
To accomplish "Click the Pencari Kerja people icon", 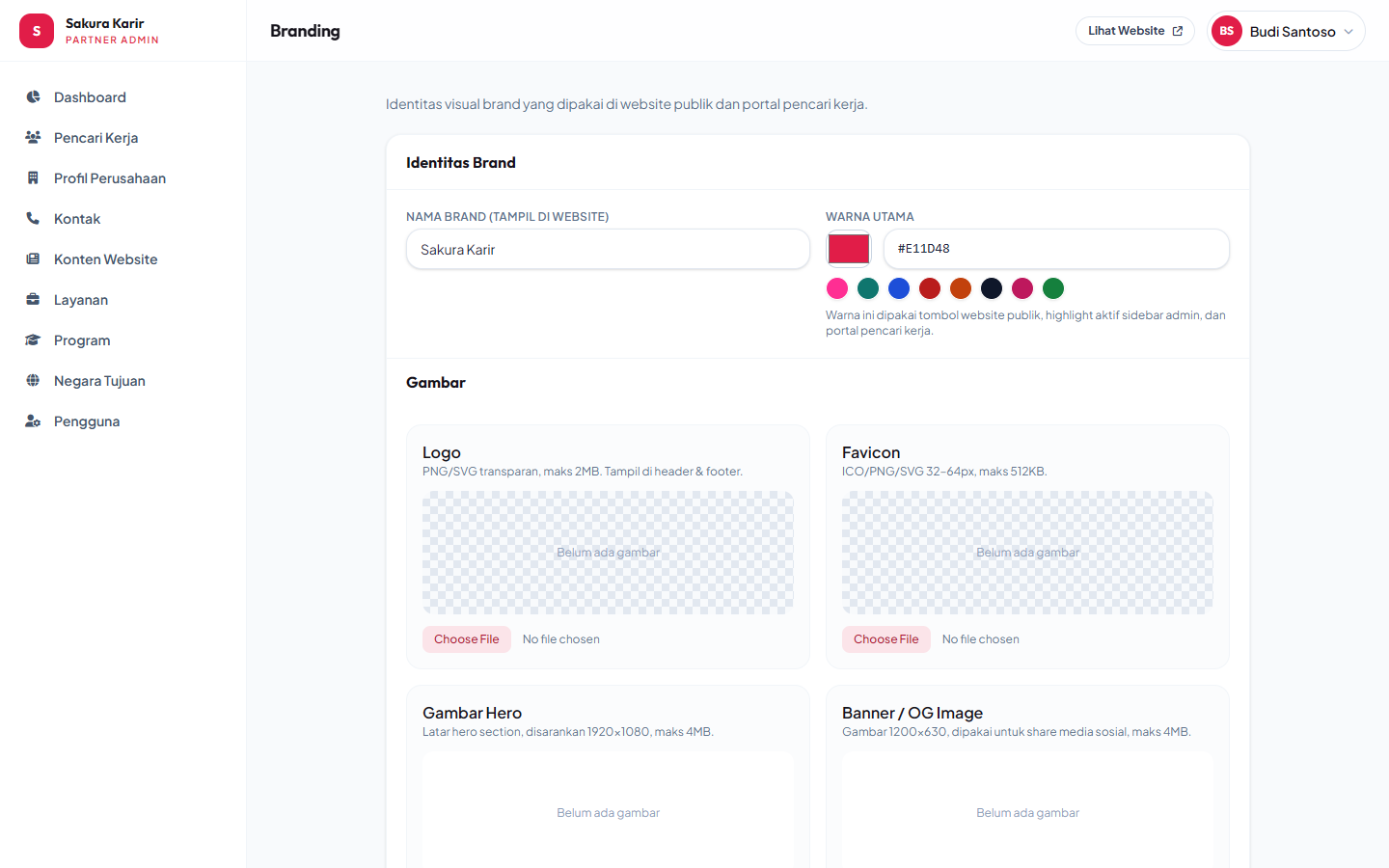I will click(x=33, y=138).
